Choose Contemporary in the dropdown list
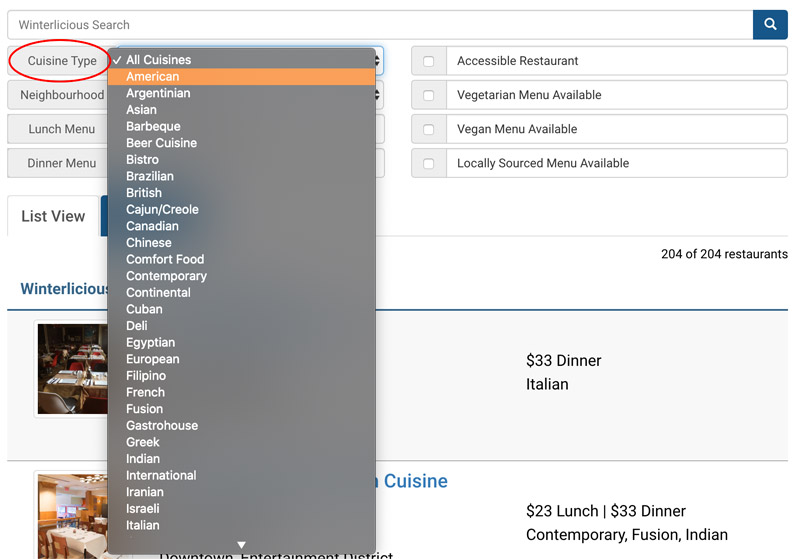 [x=242, y=276]
